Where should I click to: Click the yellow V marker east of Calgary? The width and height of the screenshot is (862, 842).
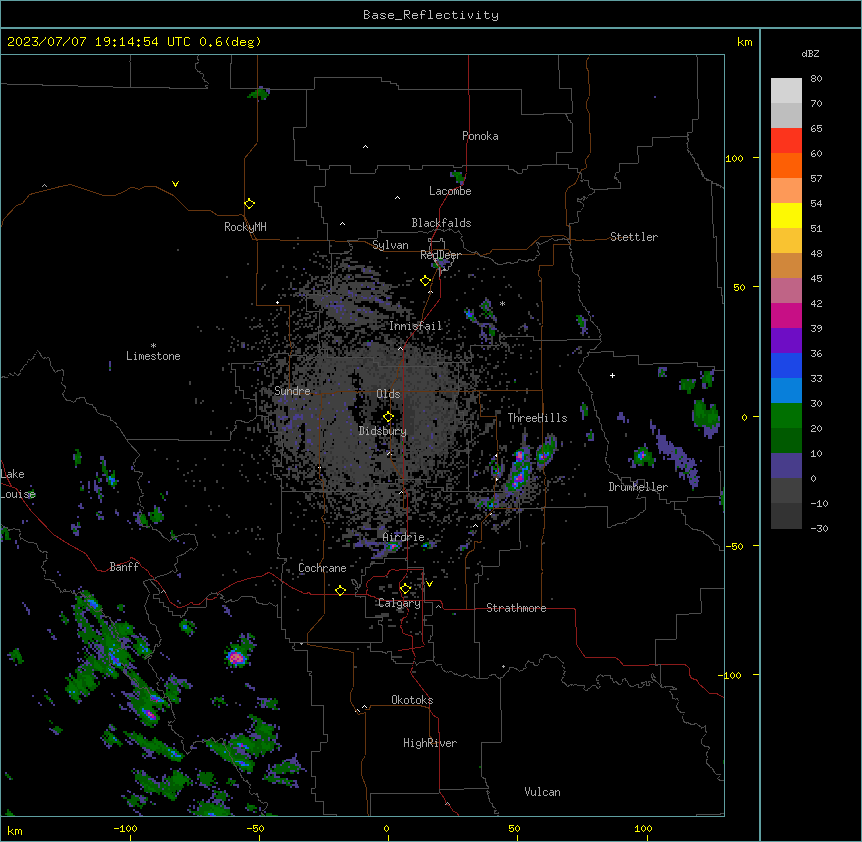coord(429,584)
